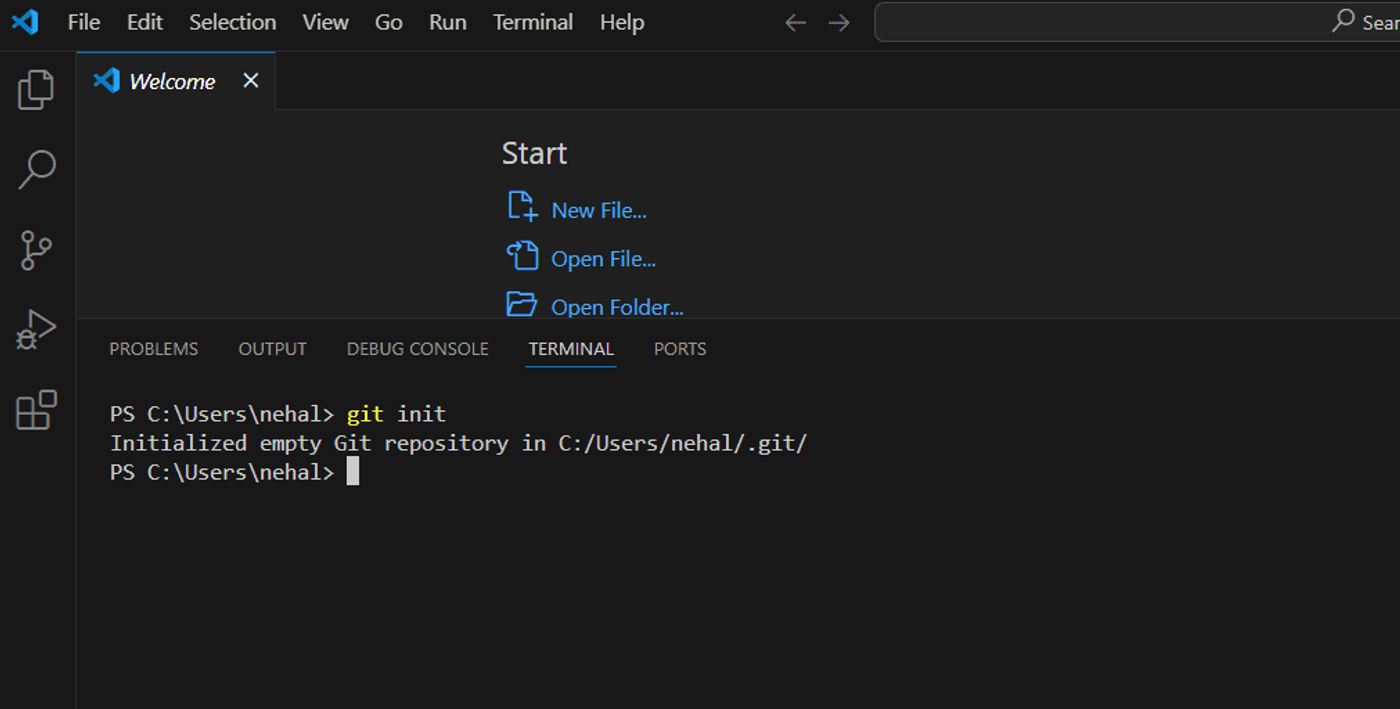
Task: Close the Welcome tab
Action: tap(251, 80)
